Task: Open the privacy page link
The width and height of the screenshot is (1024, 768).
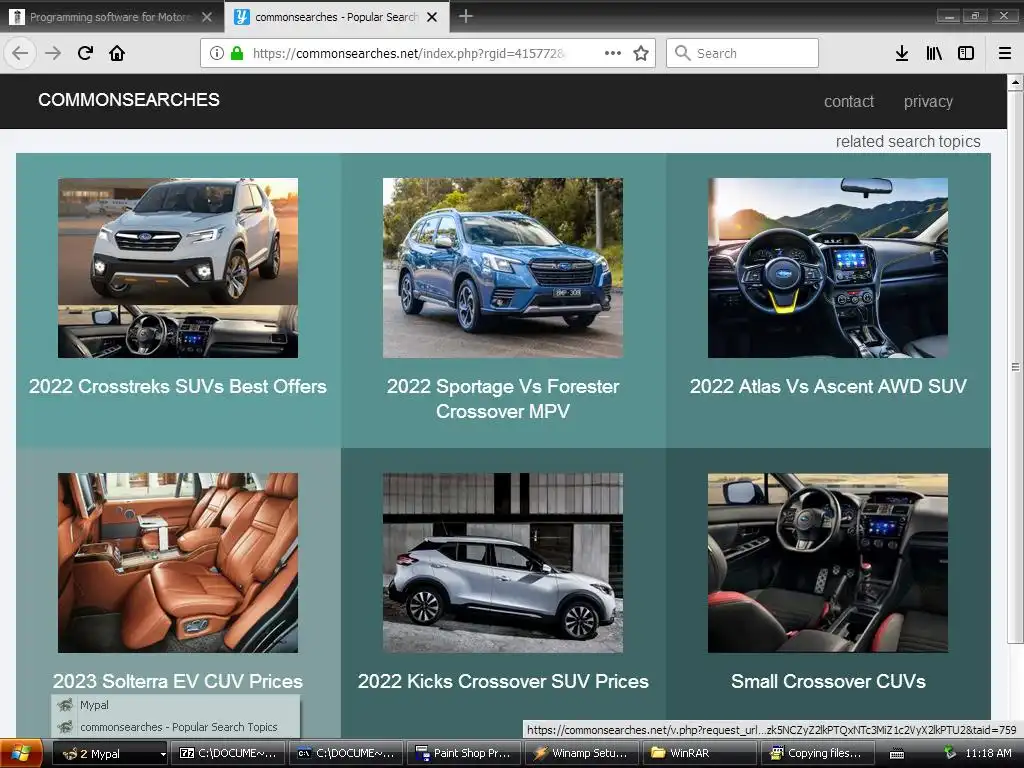Action: click(x=928, y=102)
